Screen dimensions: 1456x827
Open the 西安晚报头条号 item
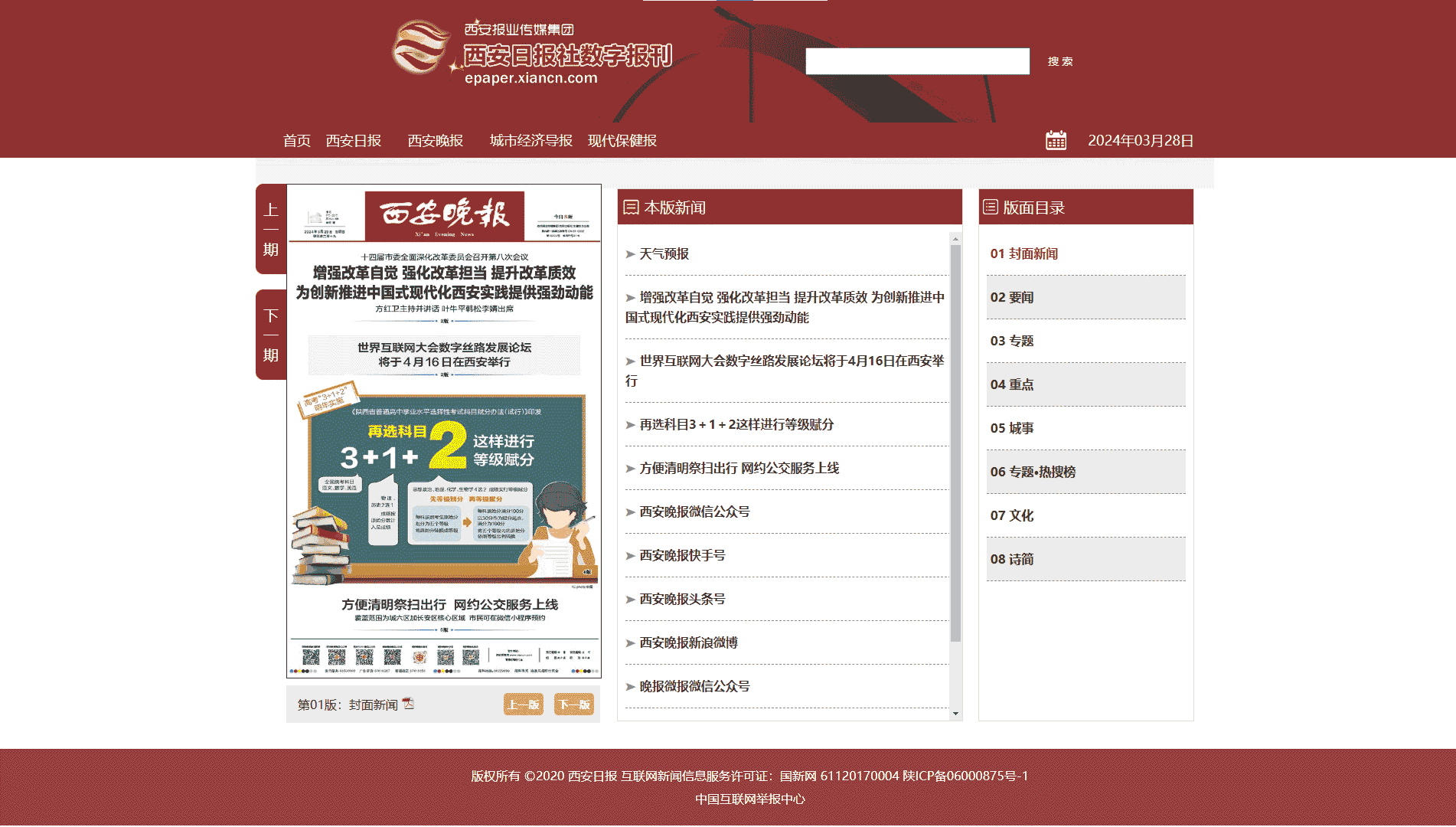tap(682, 600)
